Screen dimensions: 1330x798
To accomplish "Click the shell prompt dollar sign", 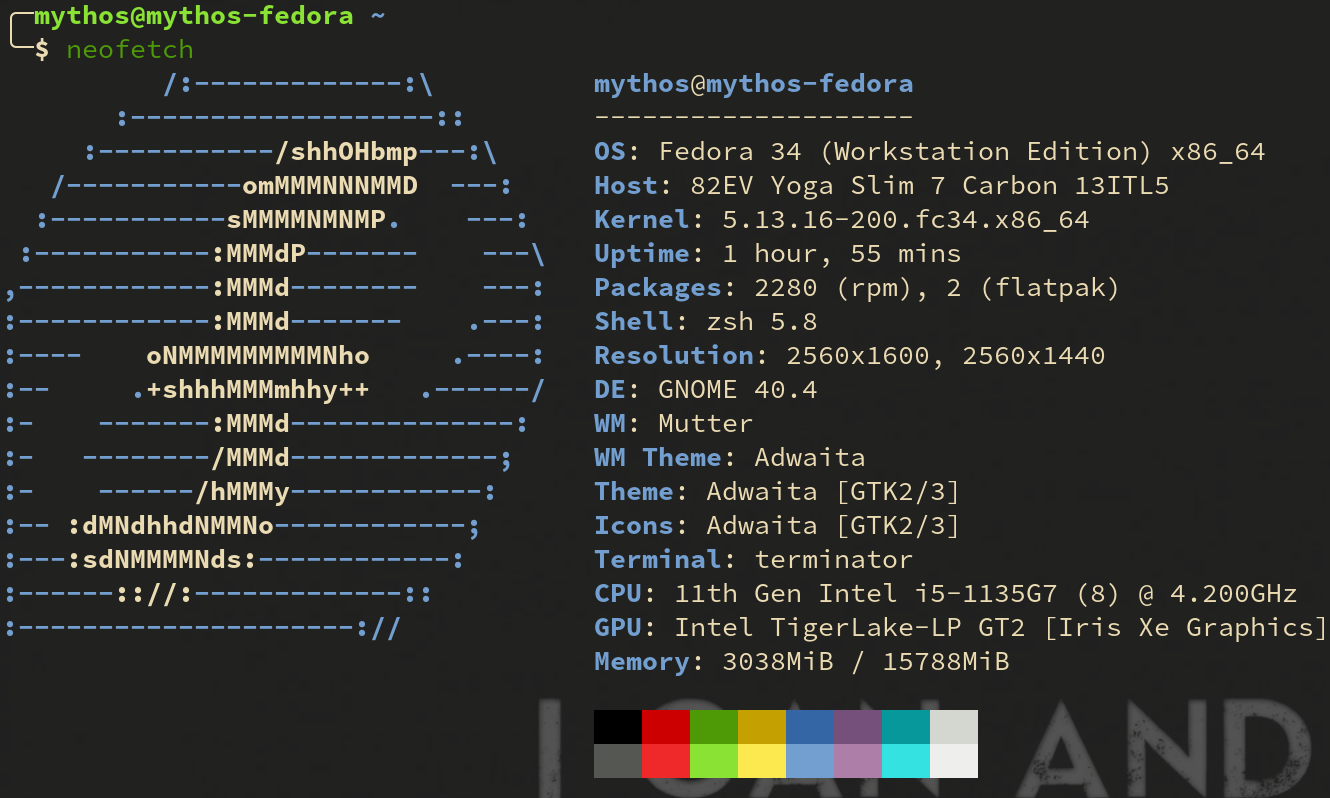I will click(41, 48).
